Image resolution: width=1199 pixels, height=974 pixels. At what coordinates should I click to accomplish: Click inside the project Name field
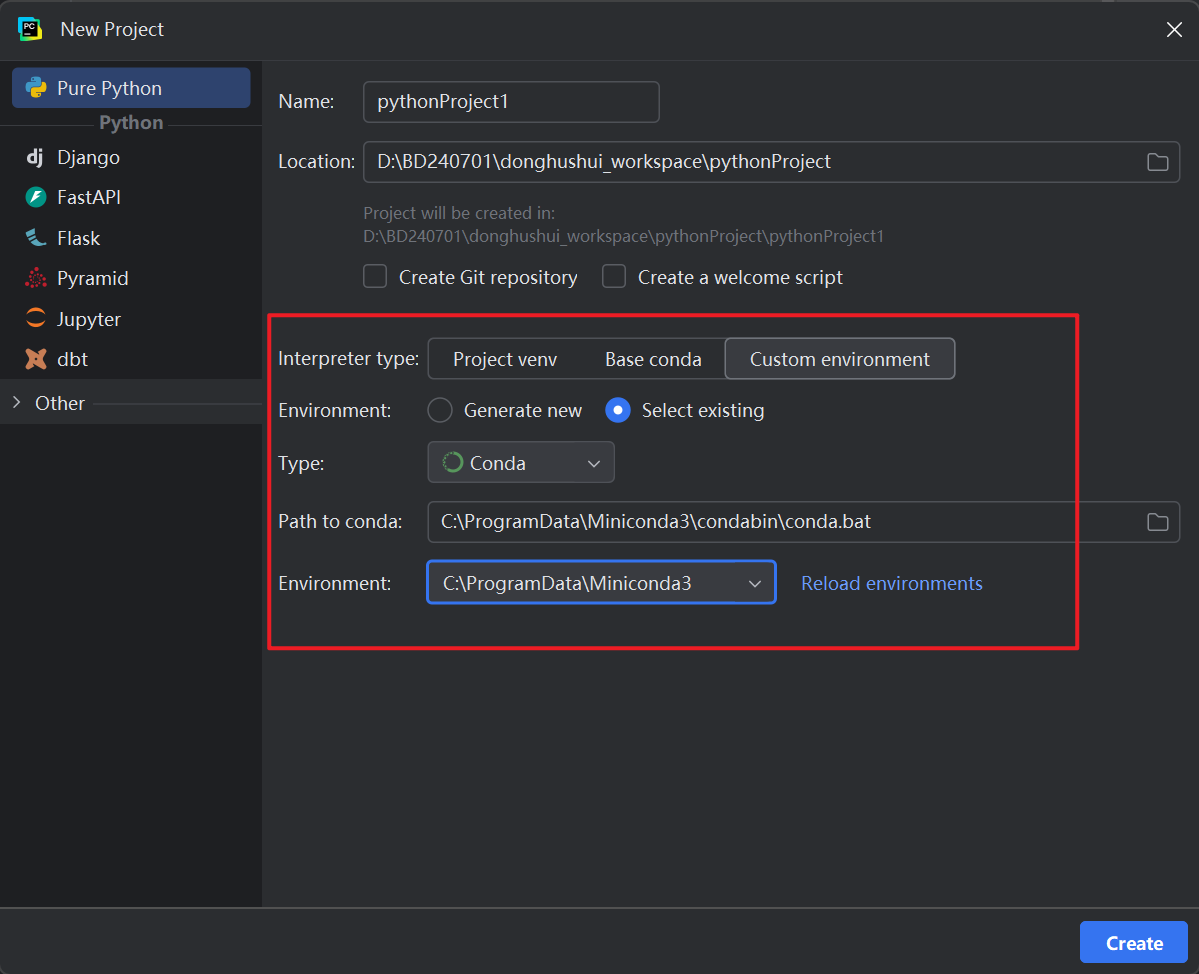[x=510, y=101]
